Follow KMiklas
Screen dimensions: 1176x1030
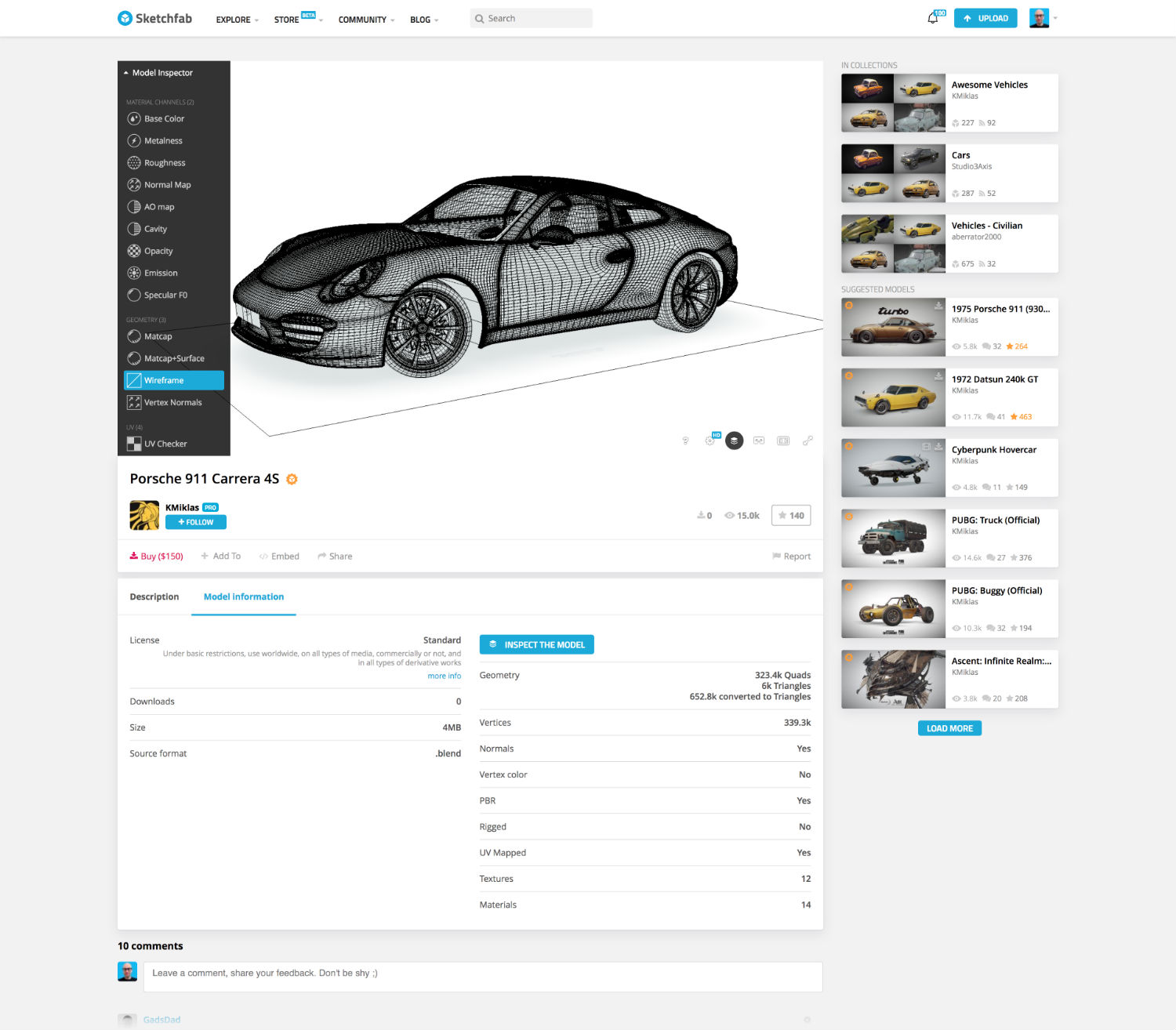point(196,522)
